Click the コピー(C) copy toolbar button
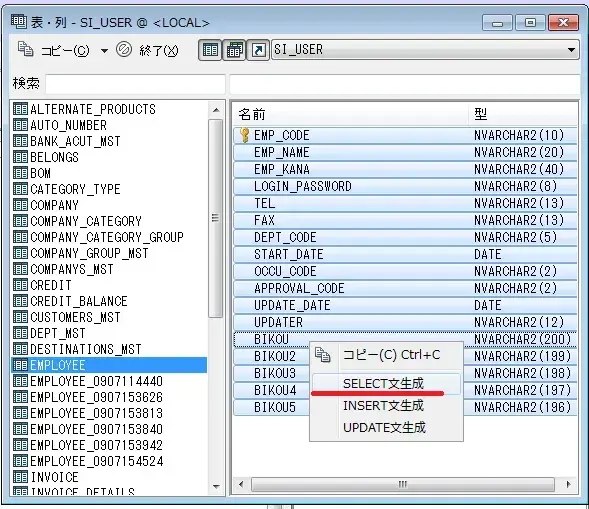 pyautogui.click(x=54, y=50)
